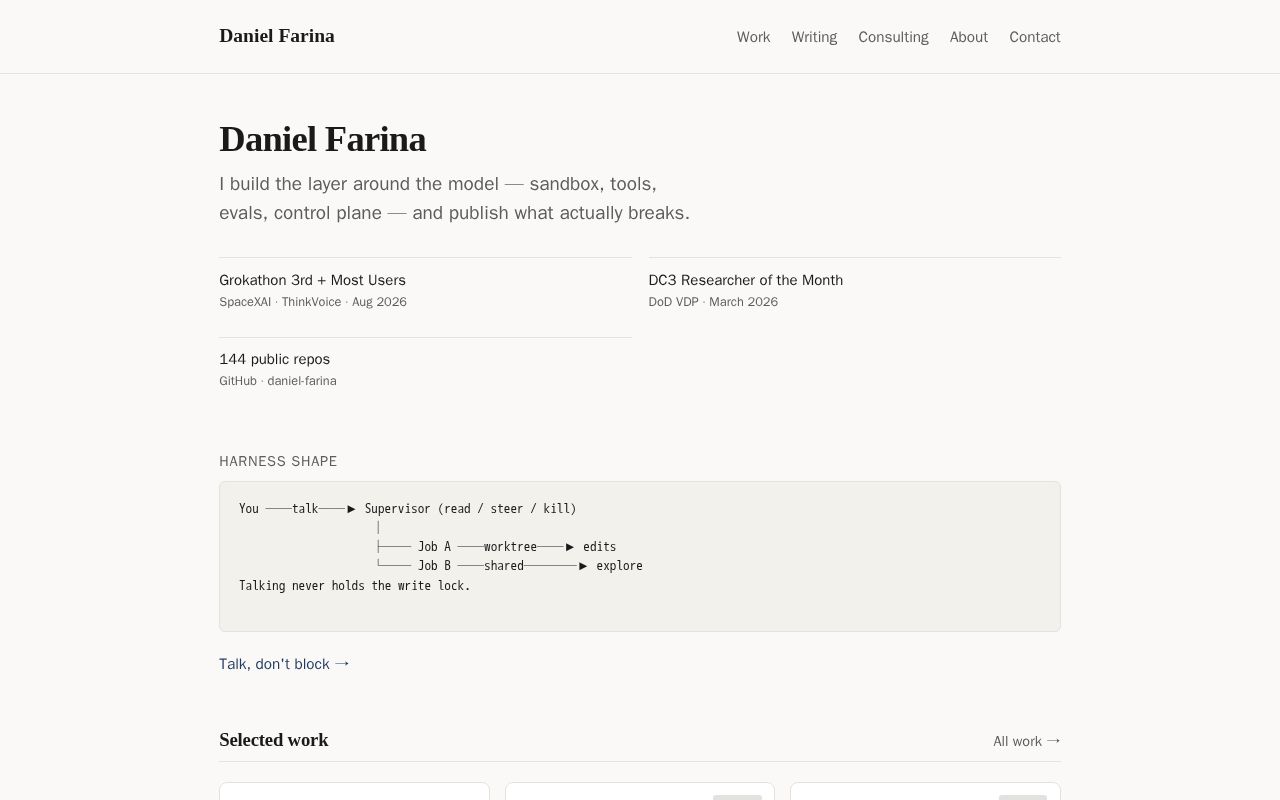Click the "HARNESS SHAPE" section label
Viewport: 1280px width, 800px height.
point(278,461)
